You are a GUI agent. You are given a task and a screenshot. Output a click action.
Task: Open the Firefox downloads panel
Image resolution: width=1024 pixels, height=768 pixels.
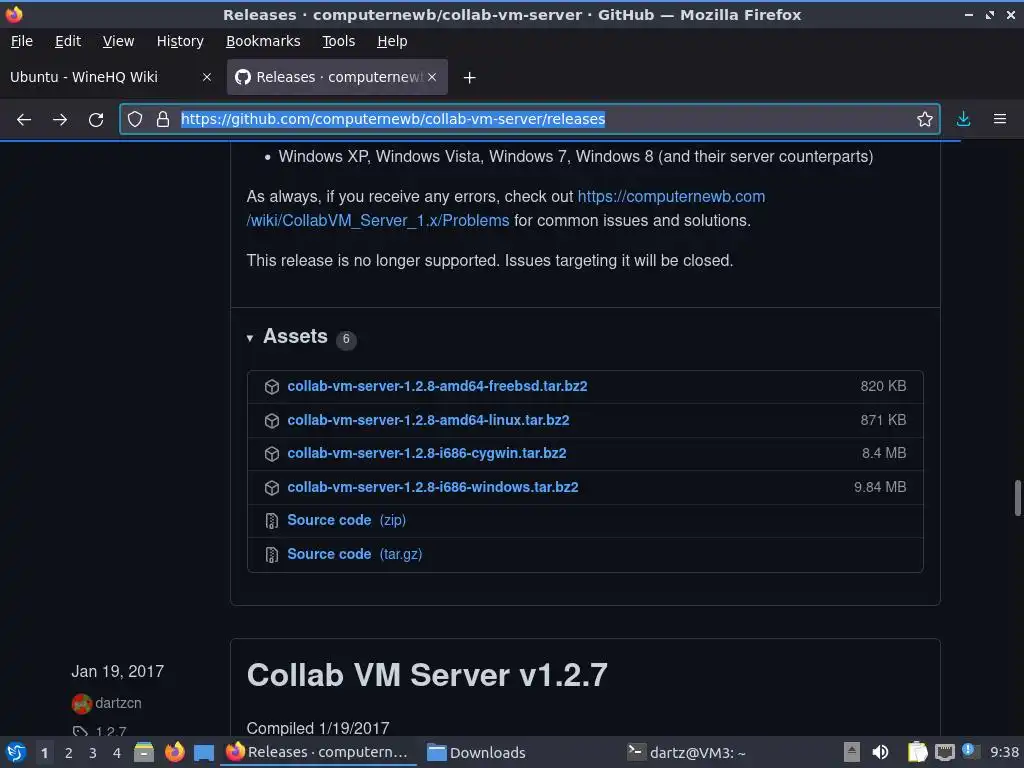[963, 119]
